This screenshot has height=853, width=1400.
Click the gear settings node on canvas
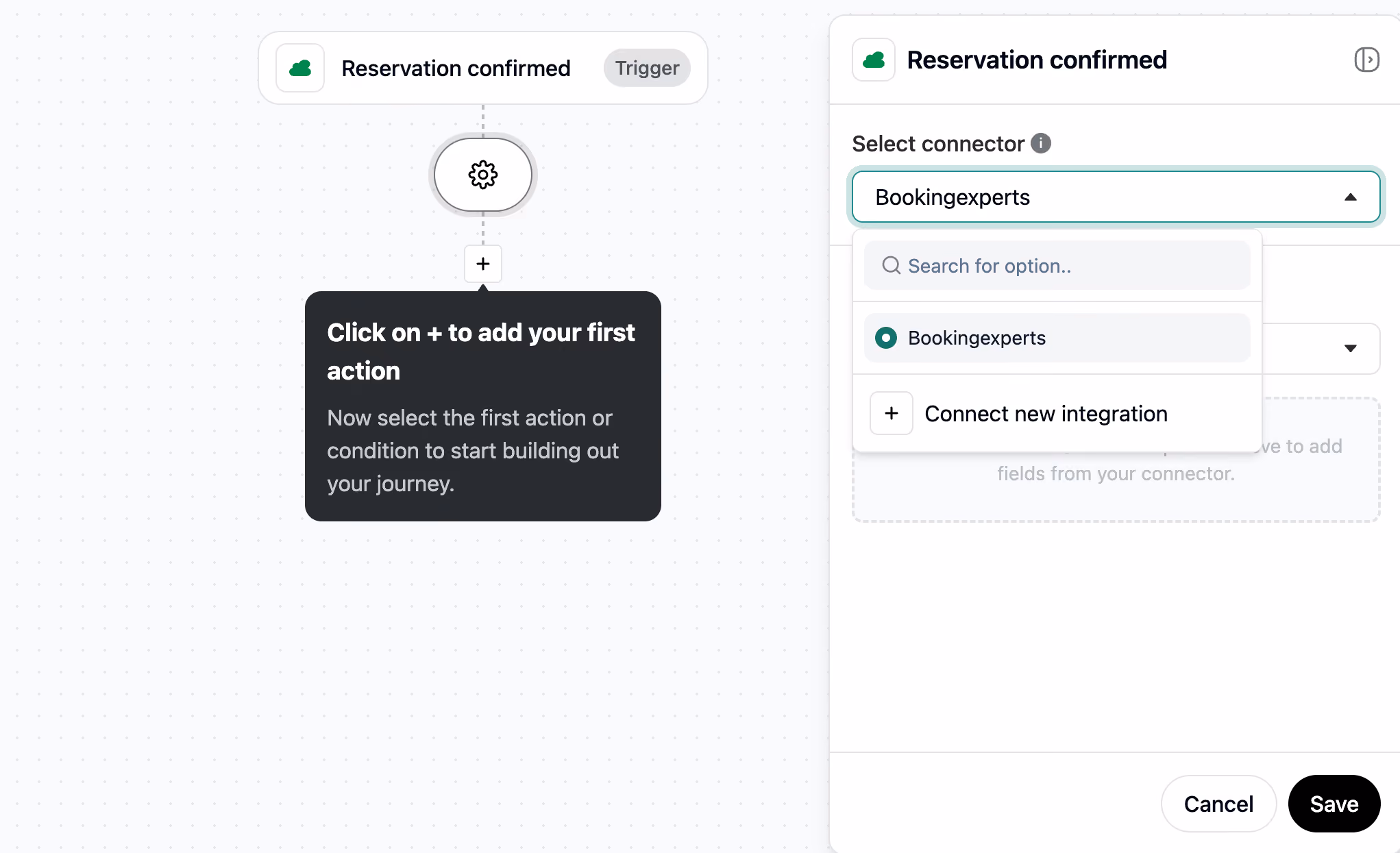[x=483, y=175]
